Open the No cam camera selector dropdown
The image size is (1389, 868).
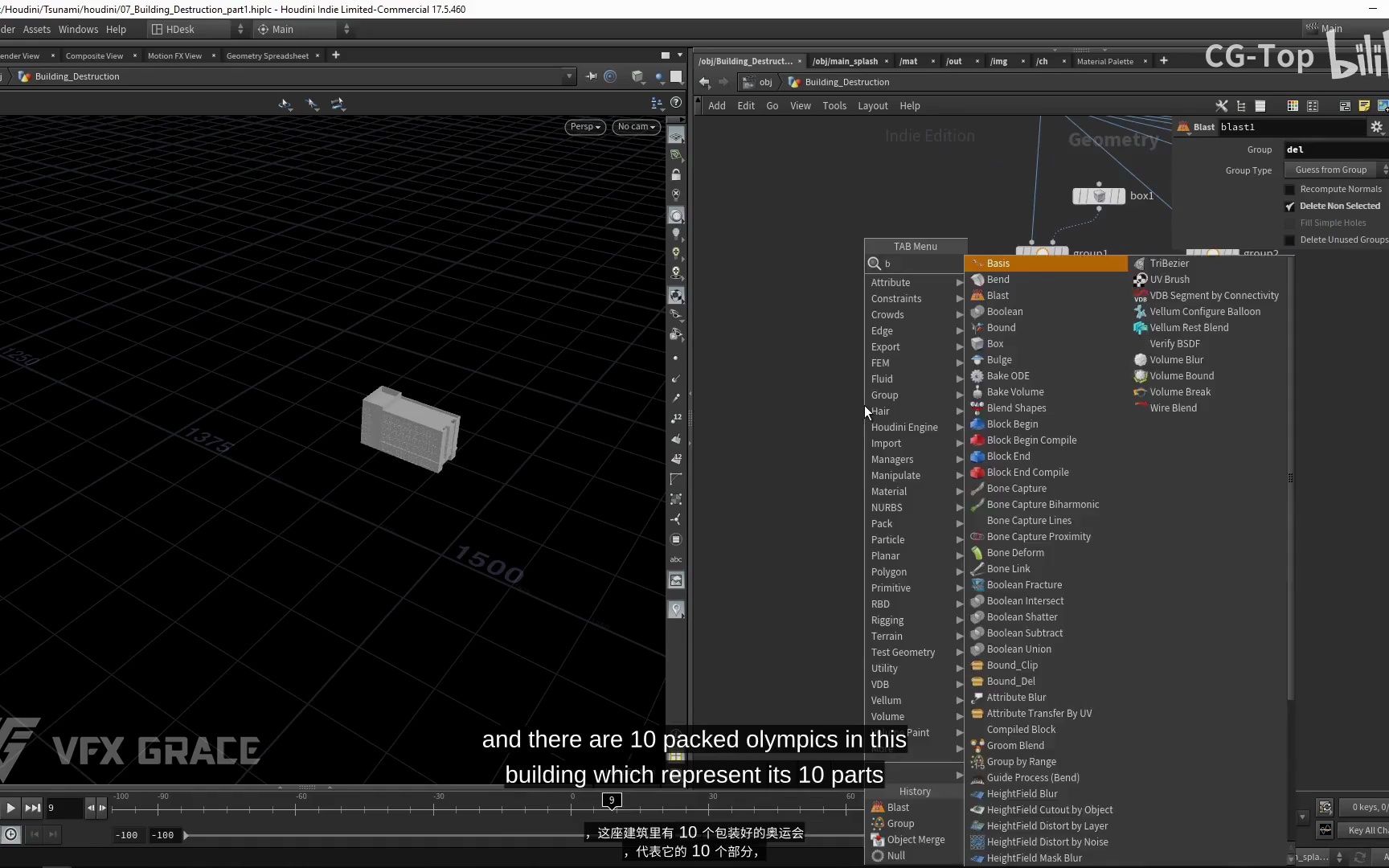(635, 127)
